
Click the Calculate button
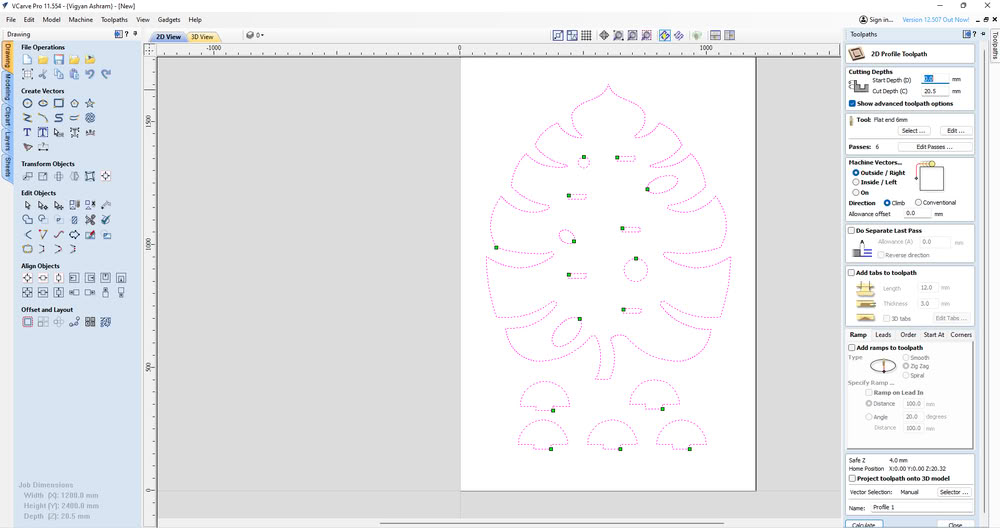coord(864,525)
